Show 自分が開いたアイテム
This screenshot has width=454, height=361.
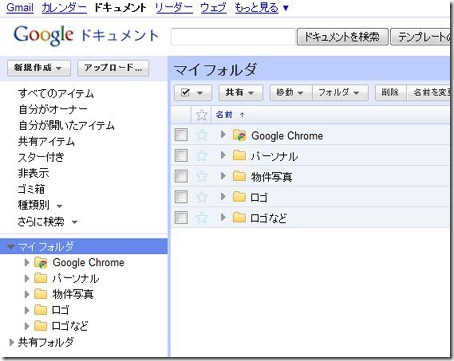pyautogui.click(x=67, y=125)
